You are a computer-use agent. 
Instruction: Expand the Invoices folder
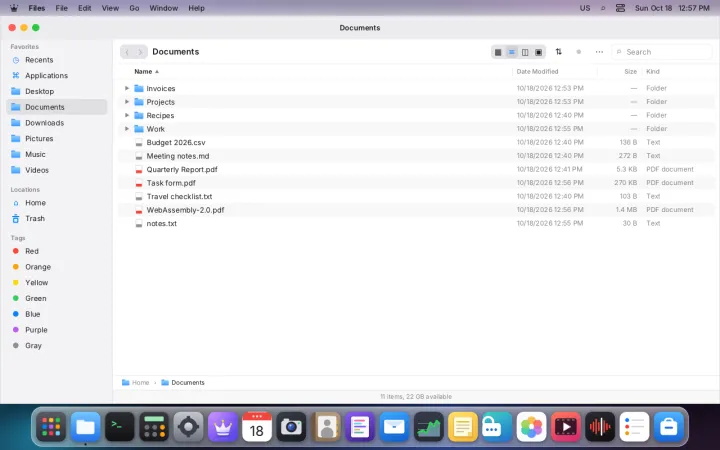pyautogui.click(x=127, y=88)
